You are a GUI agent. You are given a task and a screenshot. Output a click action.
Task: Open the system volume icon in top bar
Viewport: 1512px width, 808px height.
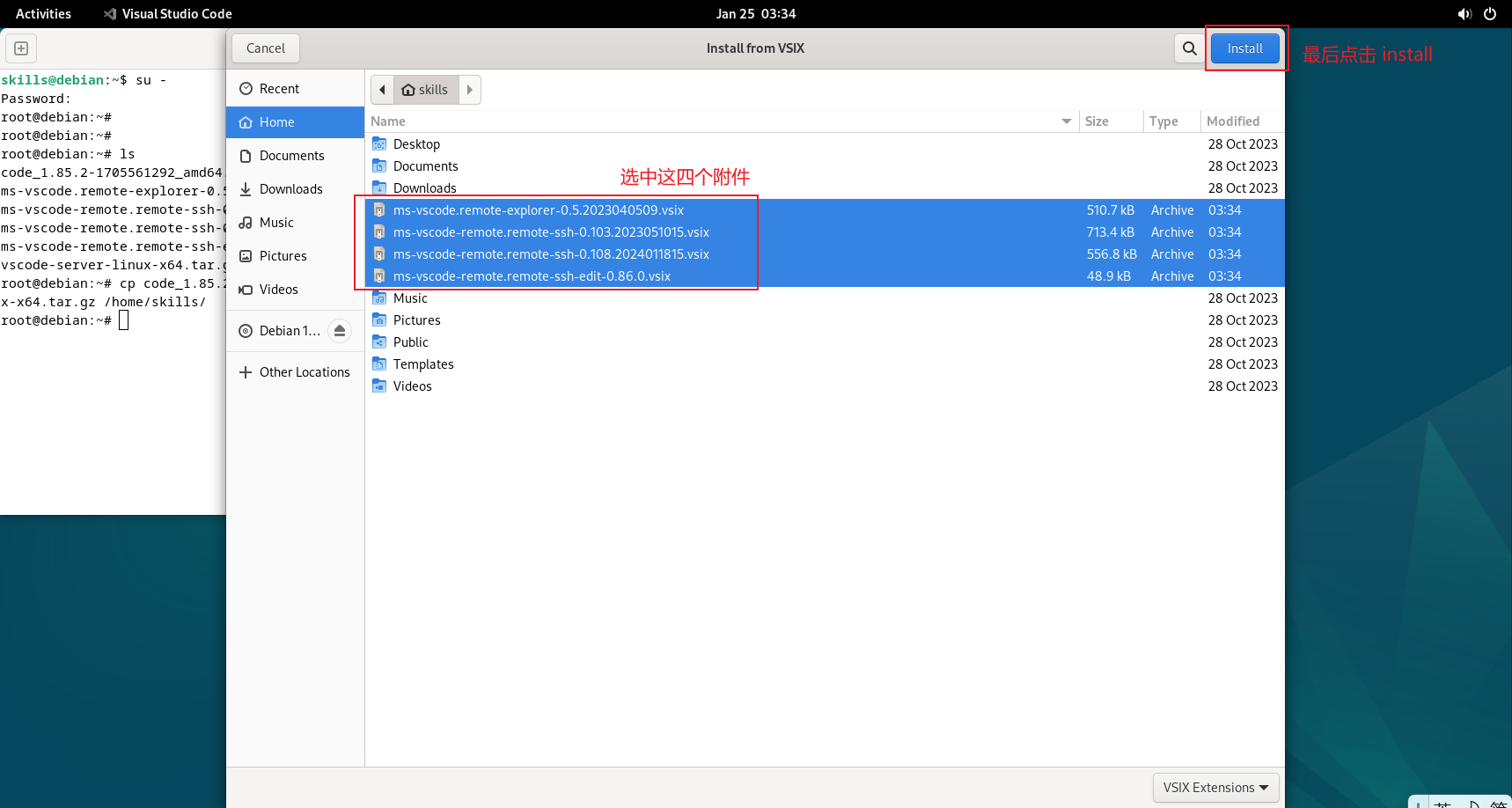[1464, 14]
